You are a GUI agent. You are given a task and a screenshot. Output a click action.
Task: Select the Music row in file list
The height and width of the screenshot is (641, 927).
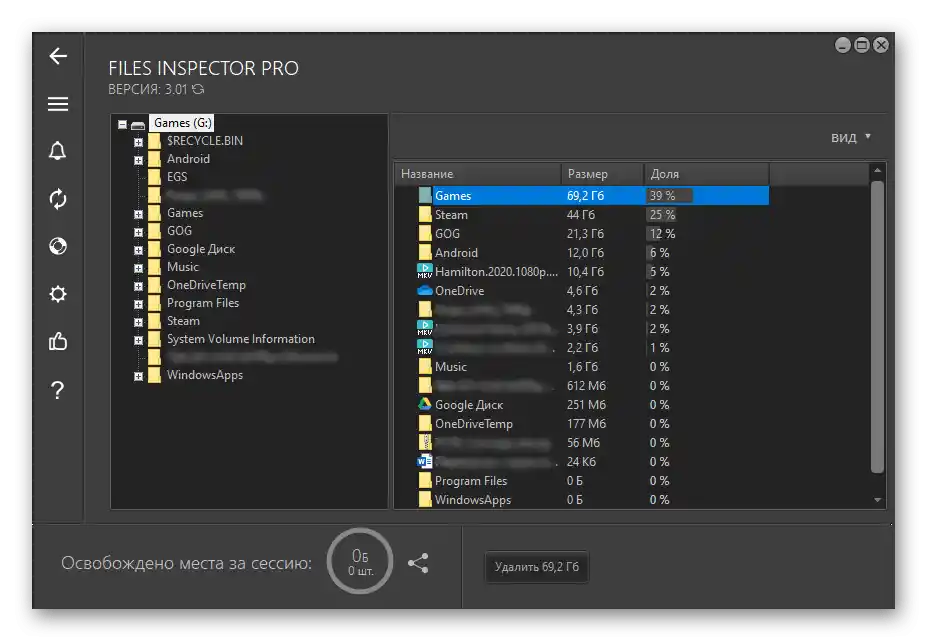[x=582, y=367]
